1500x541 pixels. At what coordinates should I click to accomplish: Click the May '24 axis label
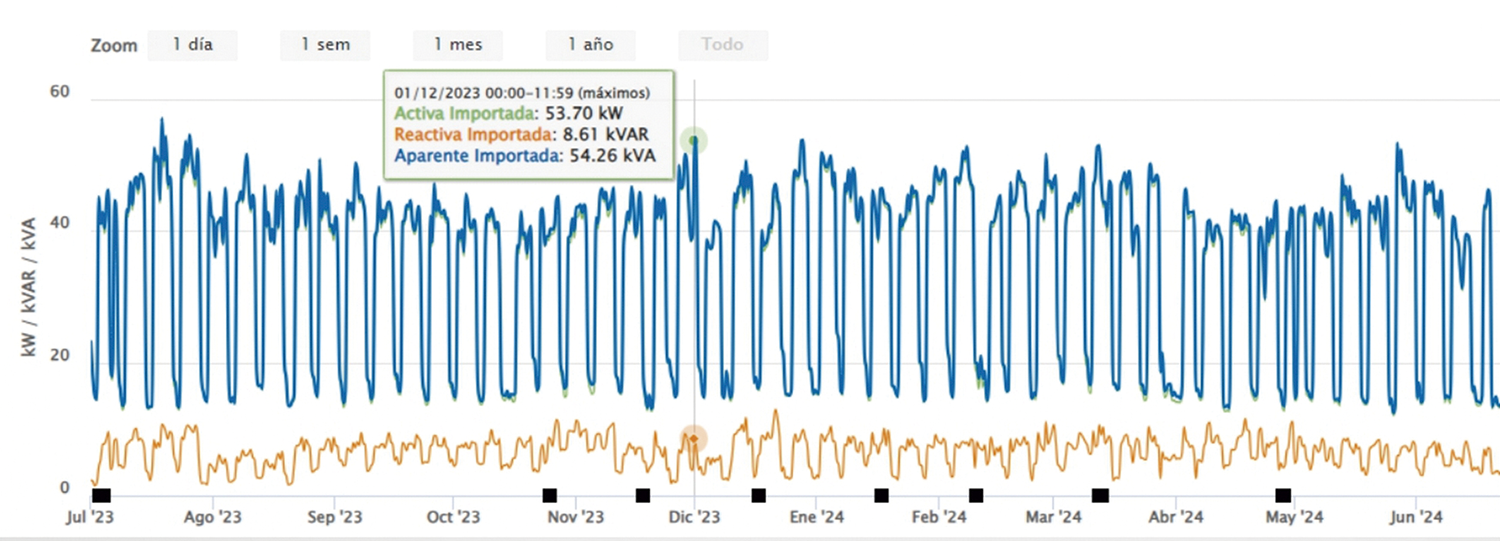(x=1295, y=517)
